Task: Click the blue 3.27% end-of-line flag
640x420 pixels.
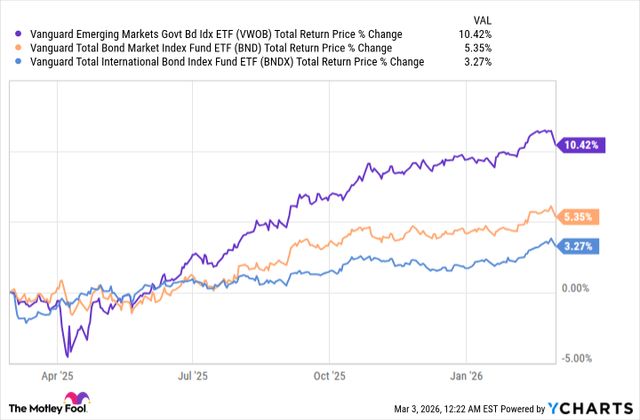Action: pos(578,246)
